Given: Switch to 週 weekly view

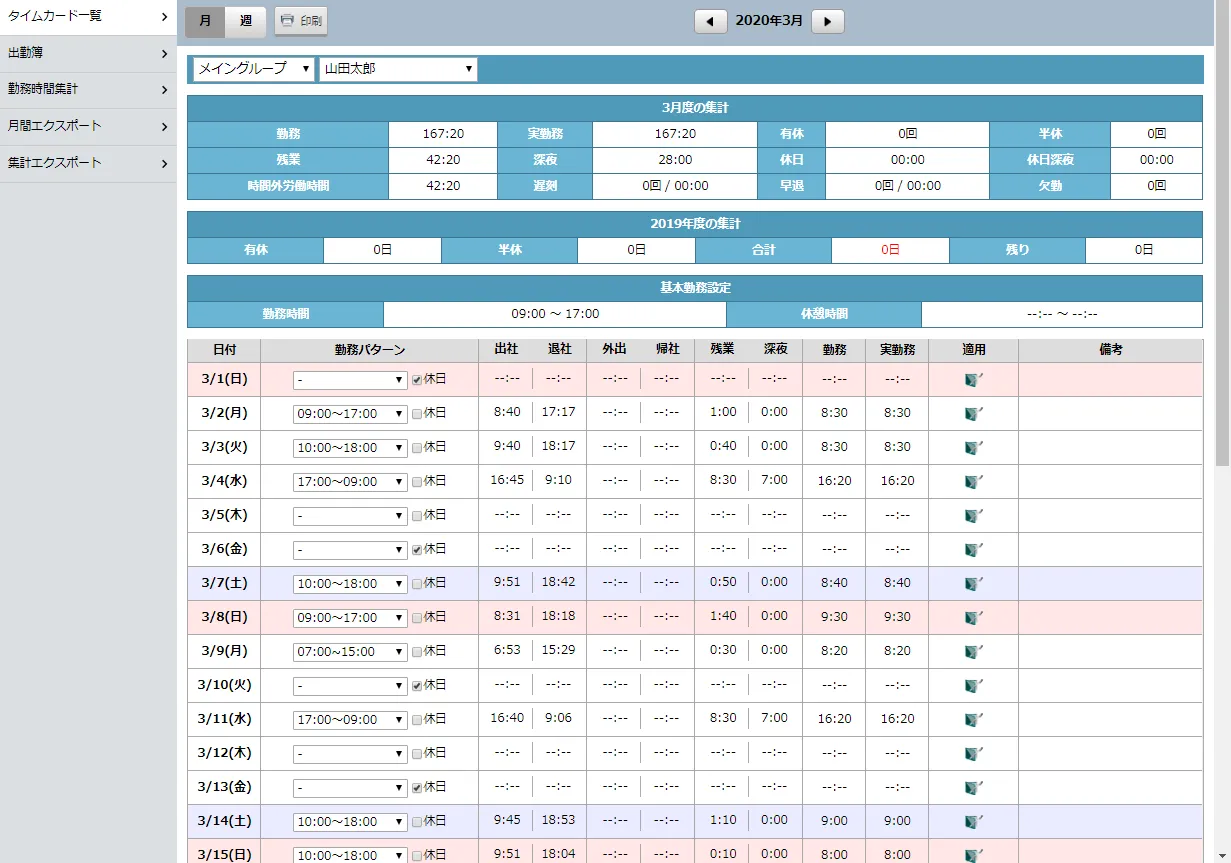Looking at the screenshot, I should (246, 21).
